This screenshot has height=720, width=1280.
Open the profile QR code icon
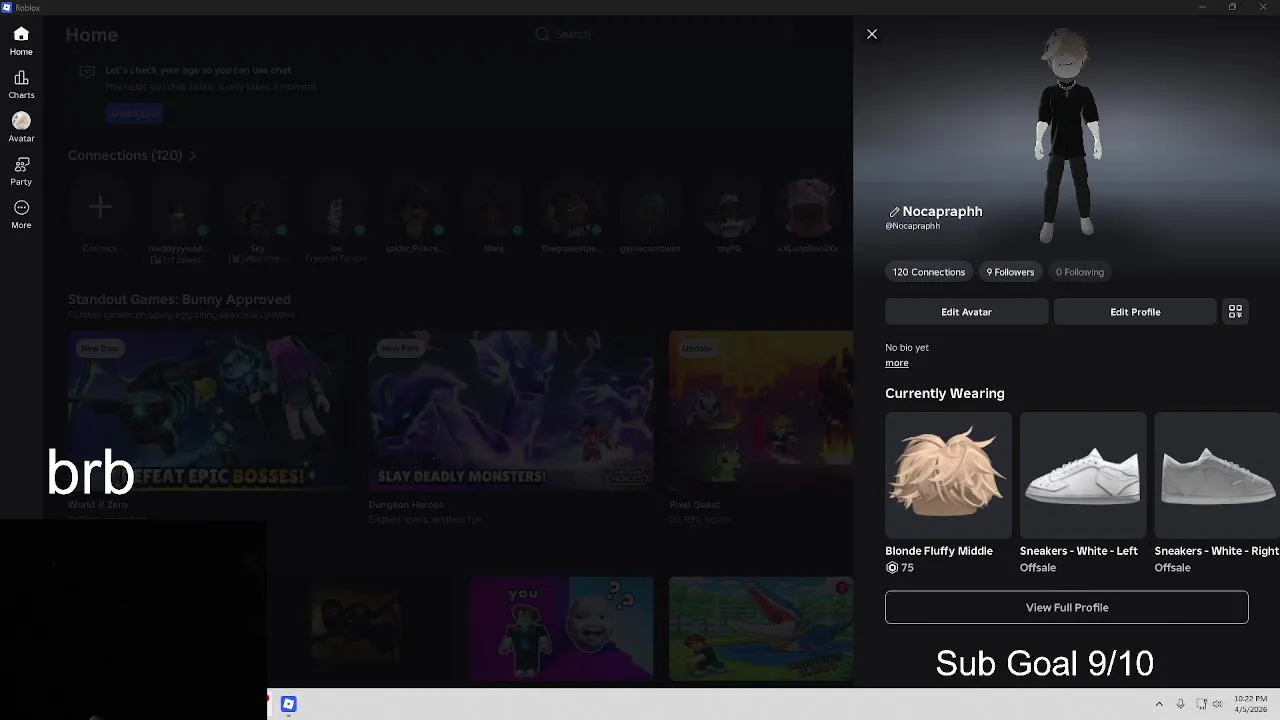click(1235, 312)
